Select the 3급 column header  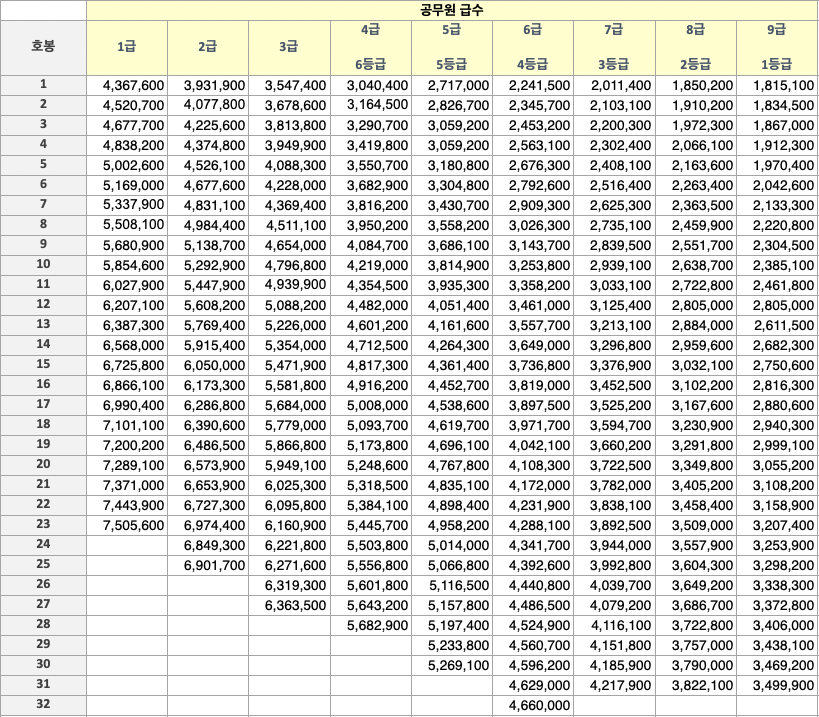289,48
